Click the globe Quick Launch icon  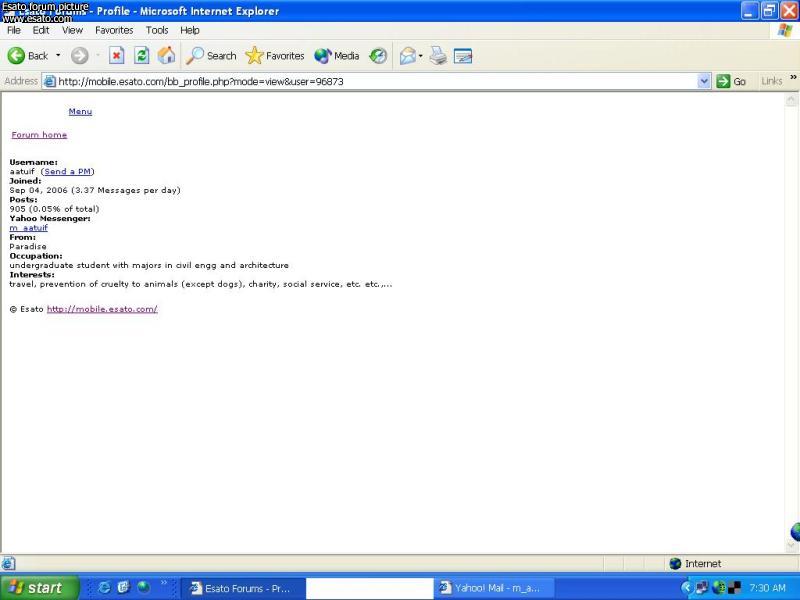pyautogui.click(x=143, y=587)
